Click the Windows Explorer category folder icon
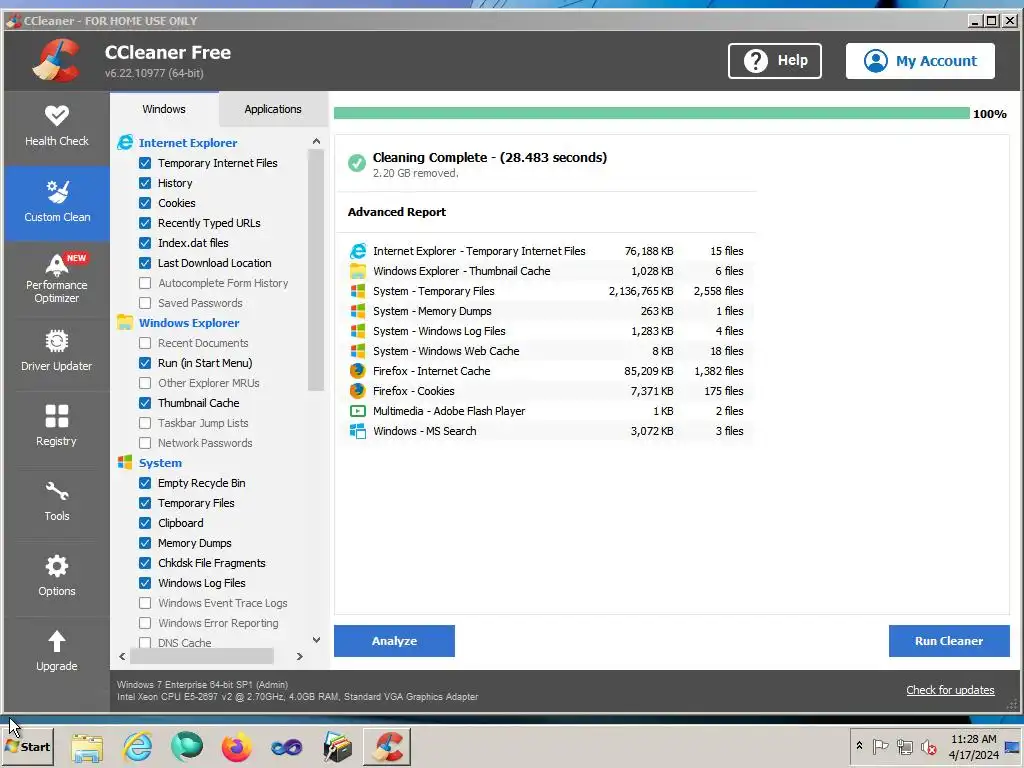This screenshot has height=768, width=1024. (x=125, y=323)
